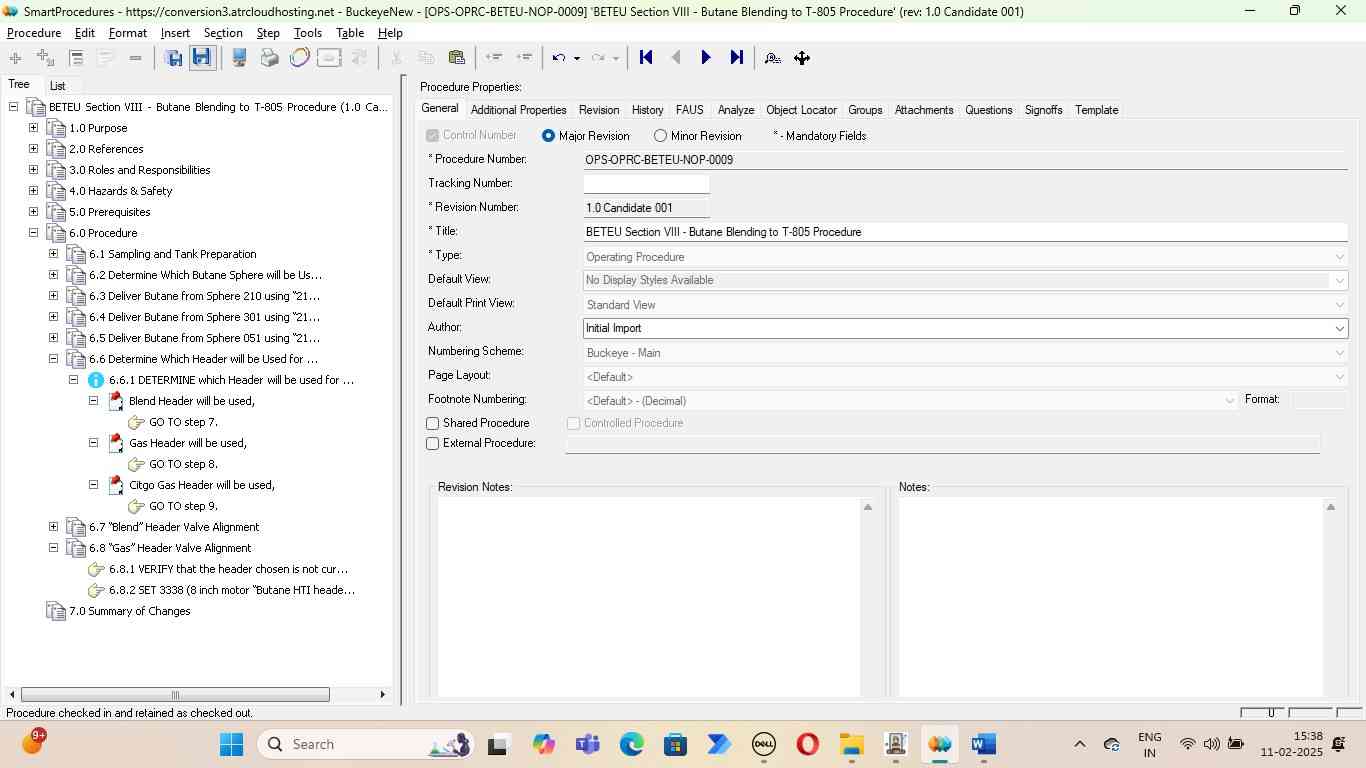Screen dimensions: 1366x768
Task: Click the four-arrow move icon
Action: tap(802, 58)
